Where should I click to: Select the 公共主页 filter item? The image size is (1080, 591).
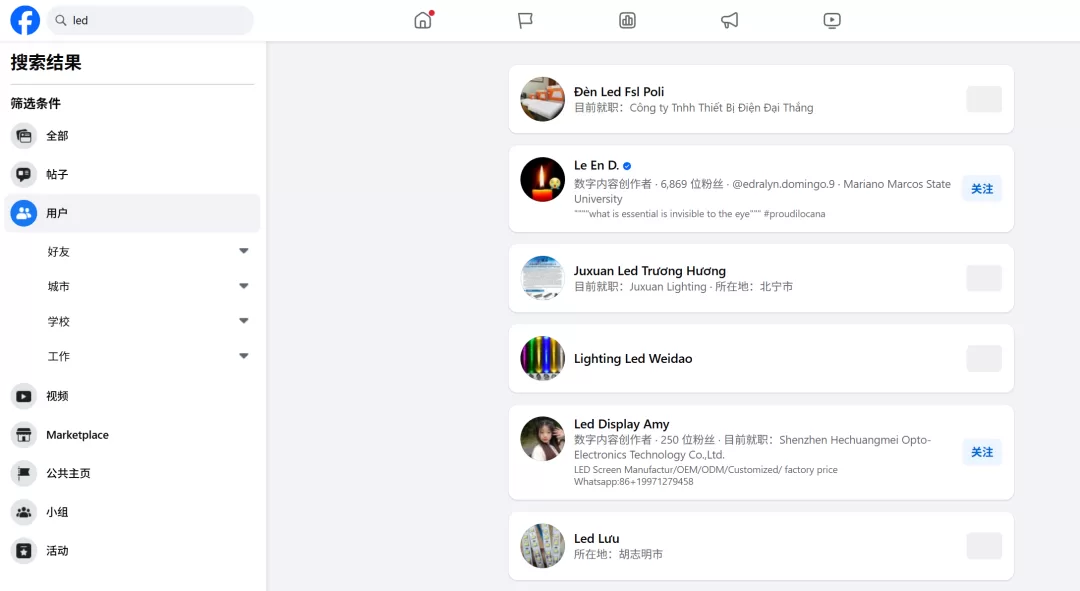point(132,473)
